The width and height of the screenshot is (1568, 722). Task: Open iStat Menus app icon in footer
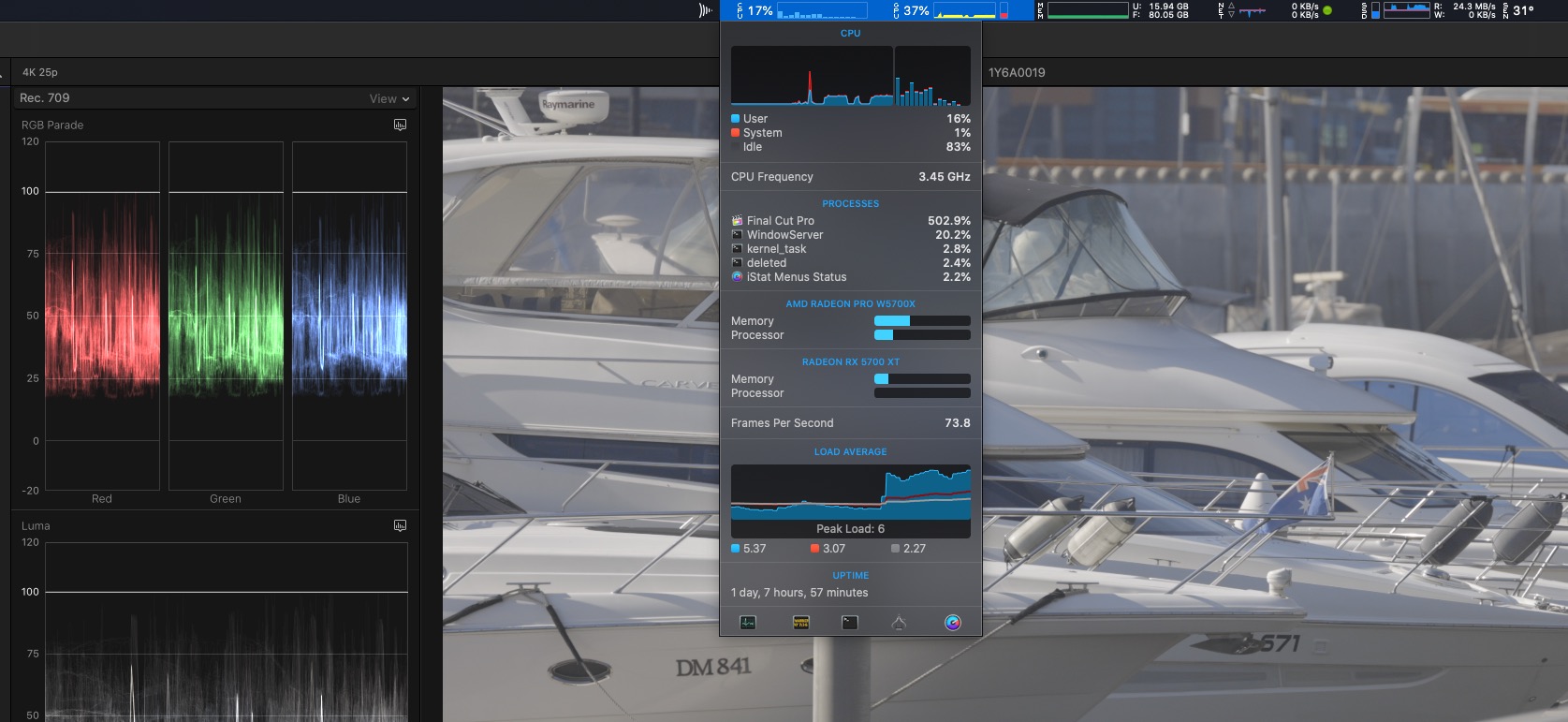tap(953, 623)
